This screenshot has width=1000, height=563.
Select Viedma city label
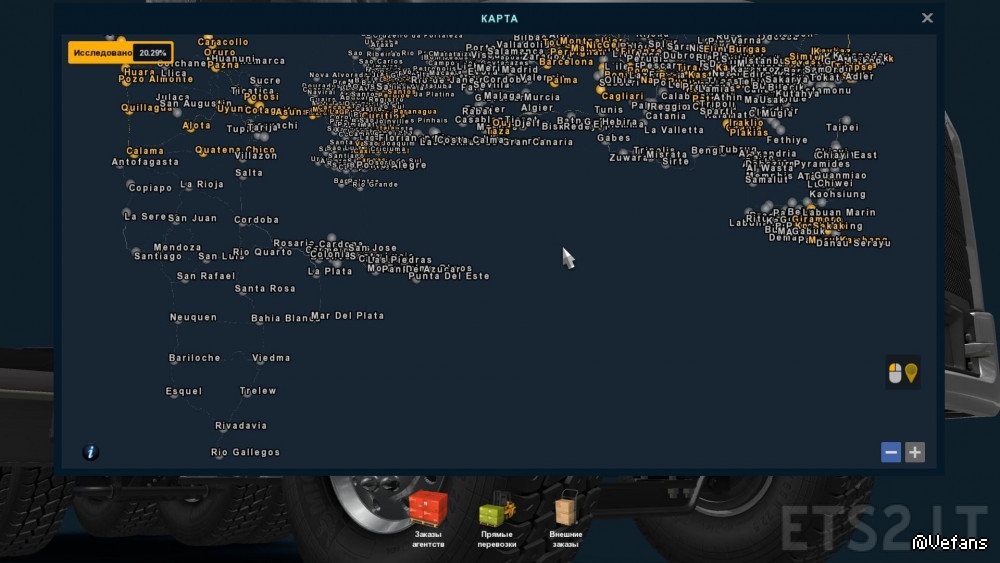[x=271, y=358]
